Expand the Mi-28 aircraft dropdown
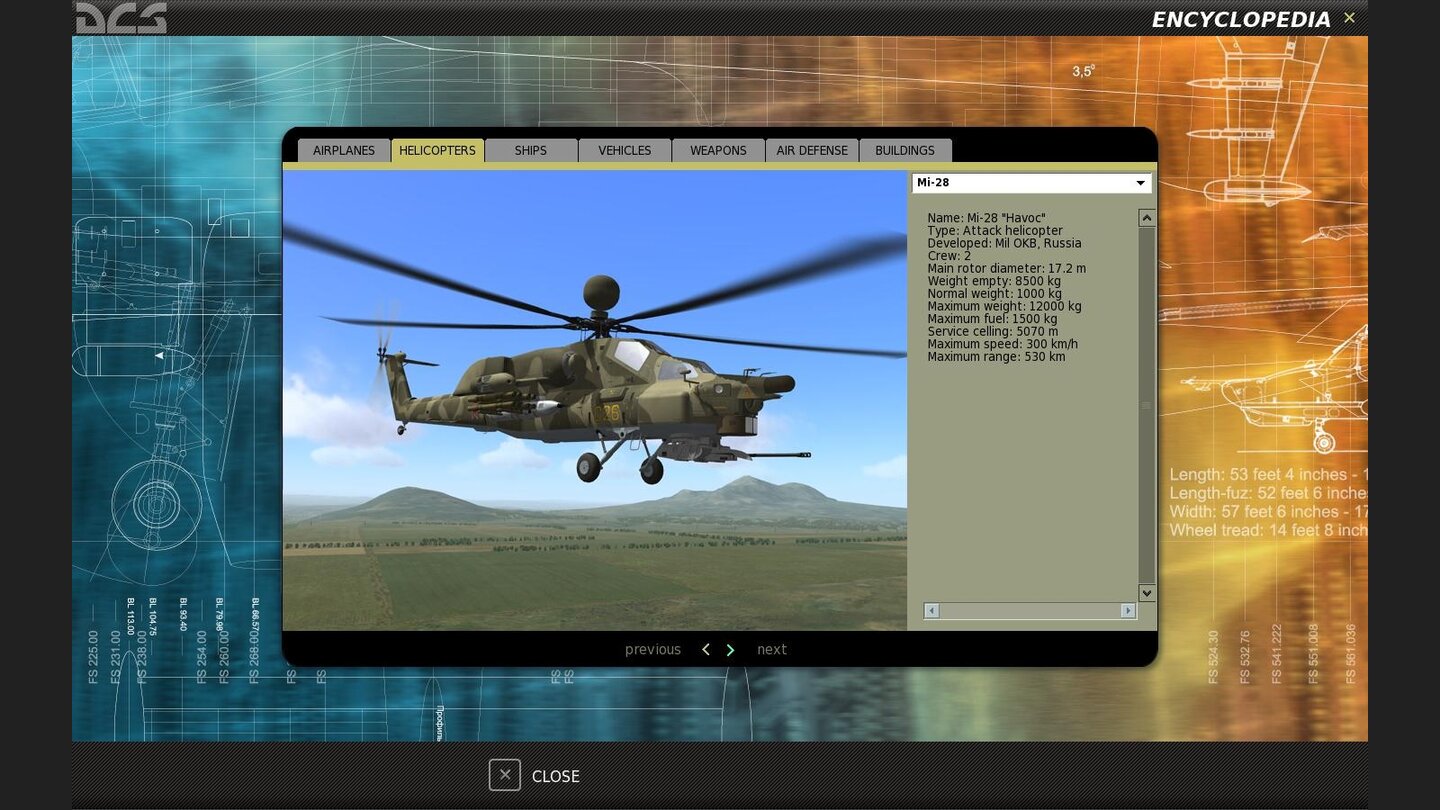Image resolution: width=1440 pixels, height=810 pixels. 1031,183
